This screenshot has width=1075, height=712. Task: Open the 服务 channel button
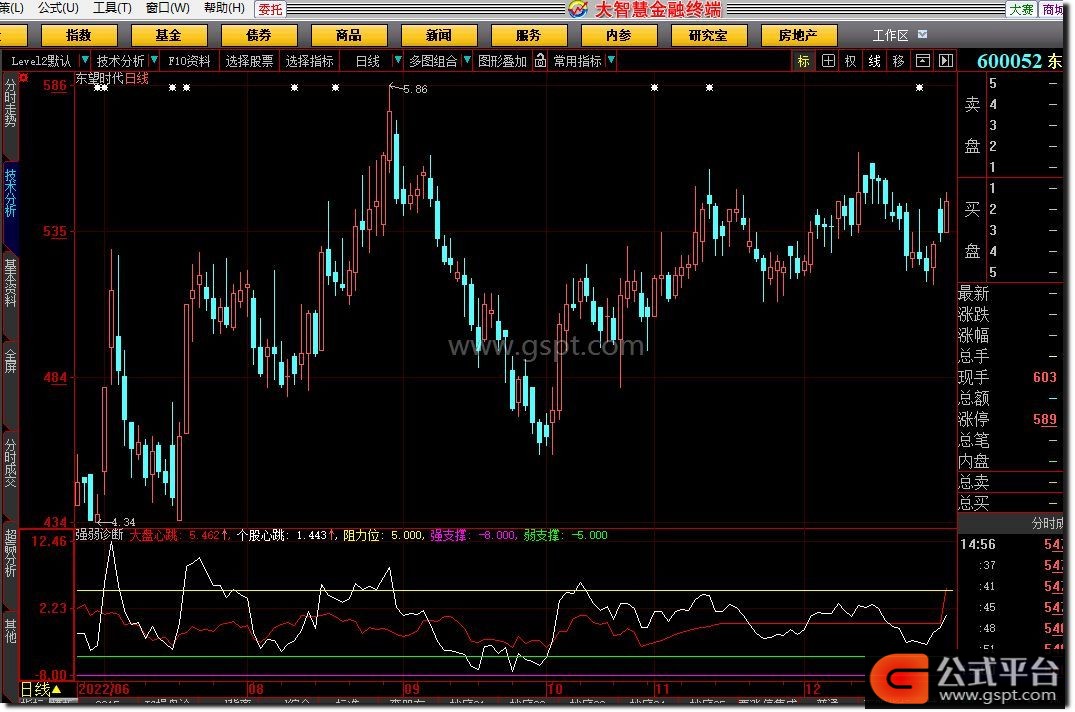(529, 35)
